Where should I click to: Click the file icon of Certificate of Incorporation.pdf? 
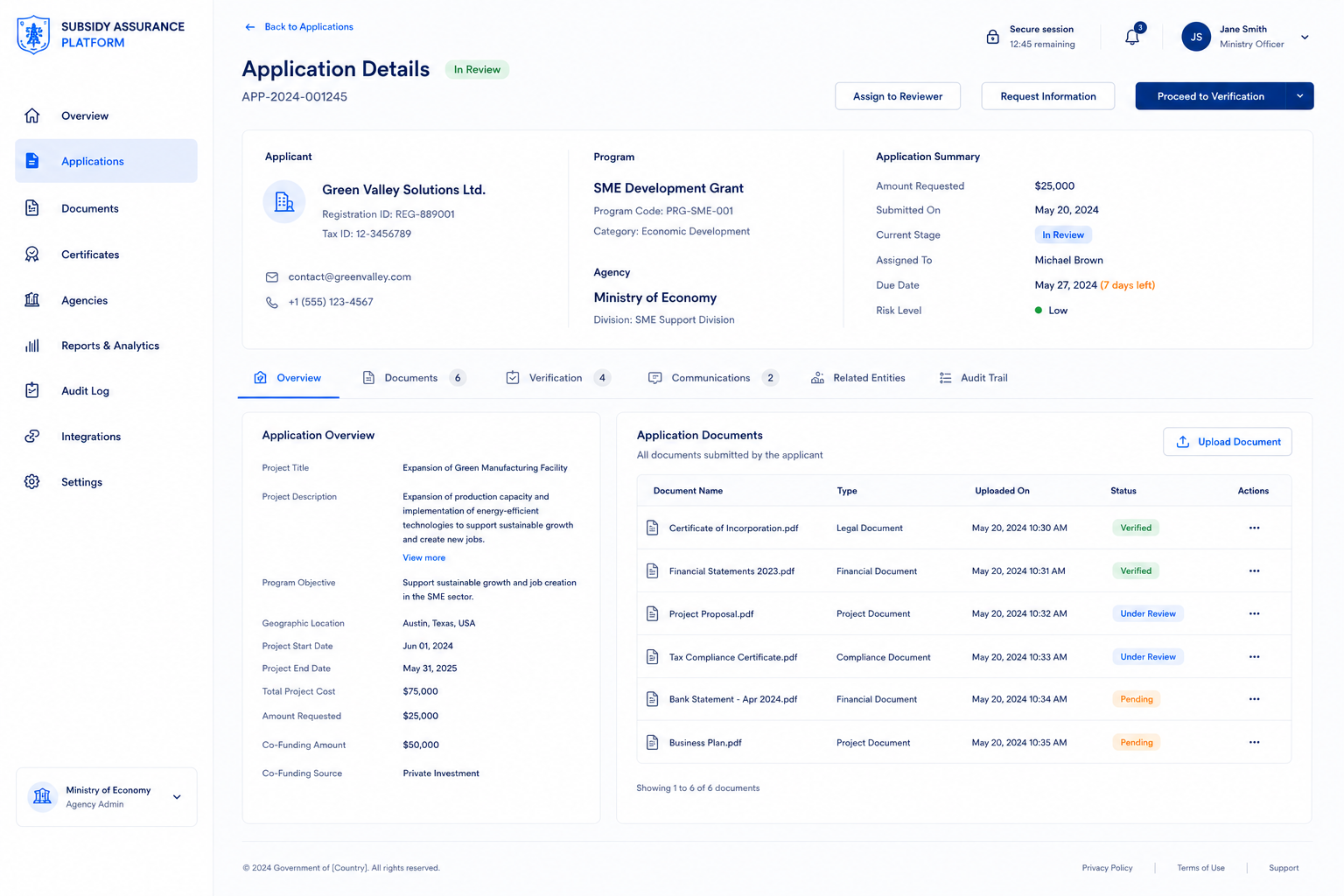pos(652,528)
